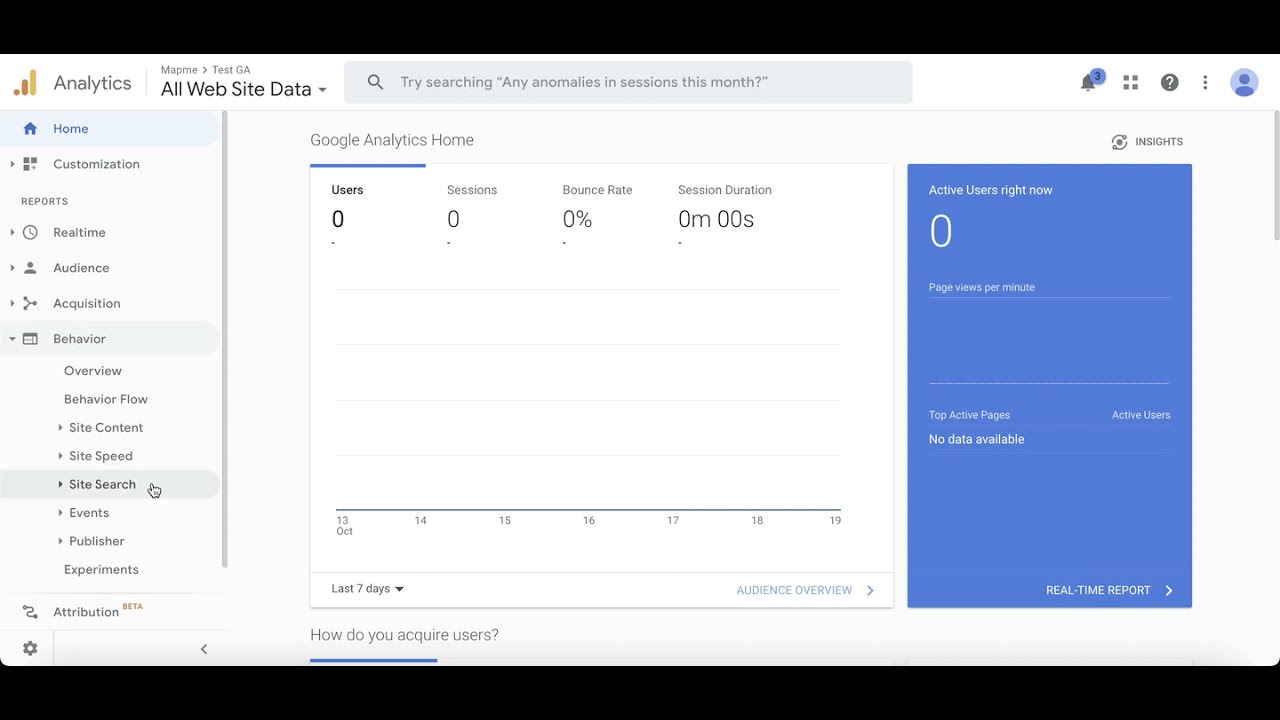
Task: Click 'No data available' text
Action: point(976,439)
